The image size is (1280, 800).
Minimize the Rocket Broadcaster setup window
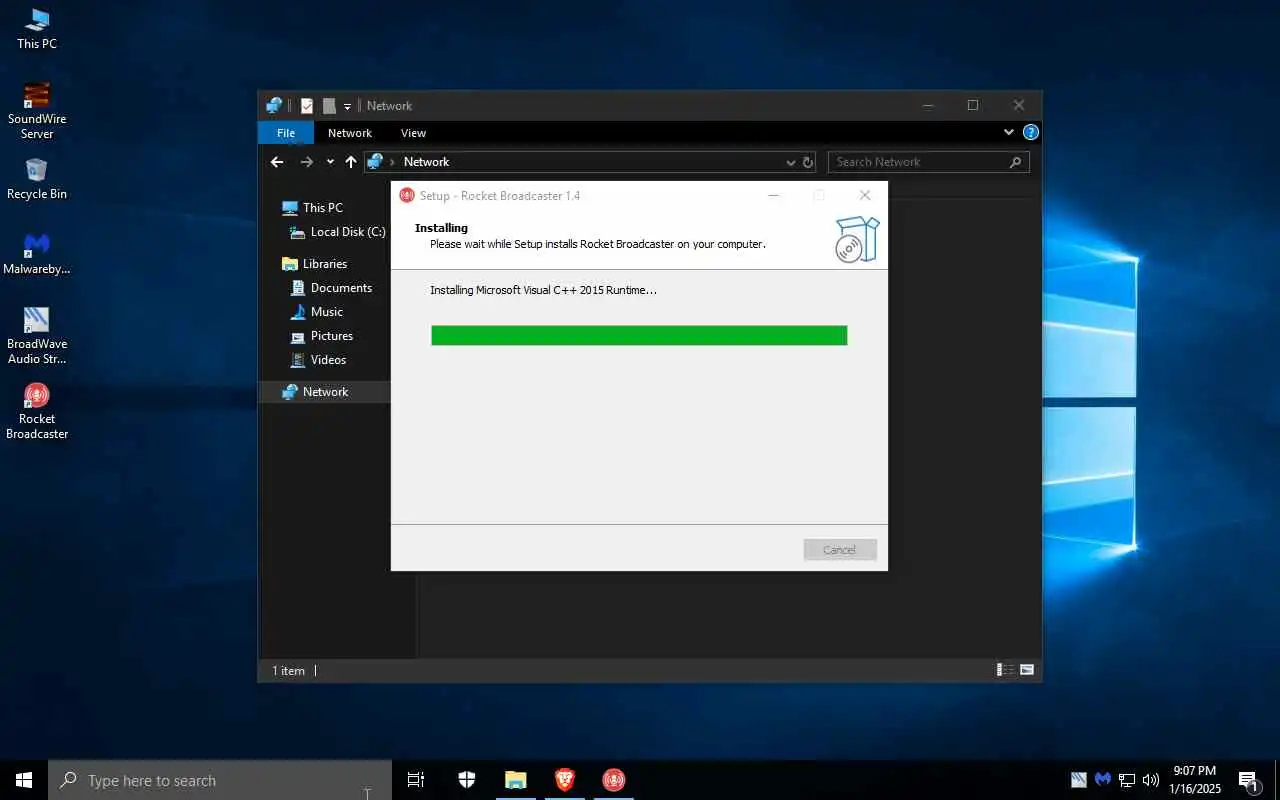point(774,195)
